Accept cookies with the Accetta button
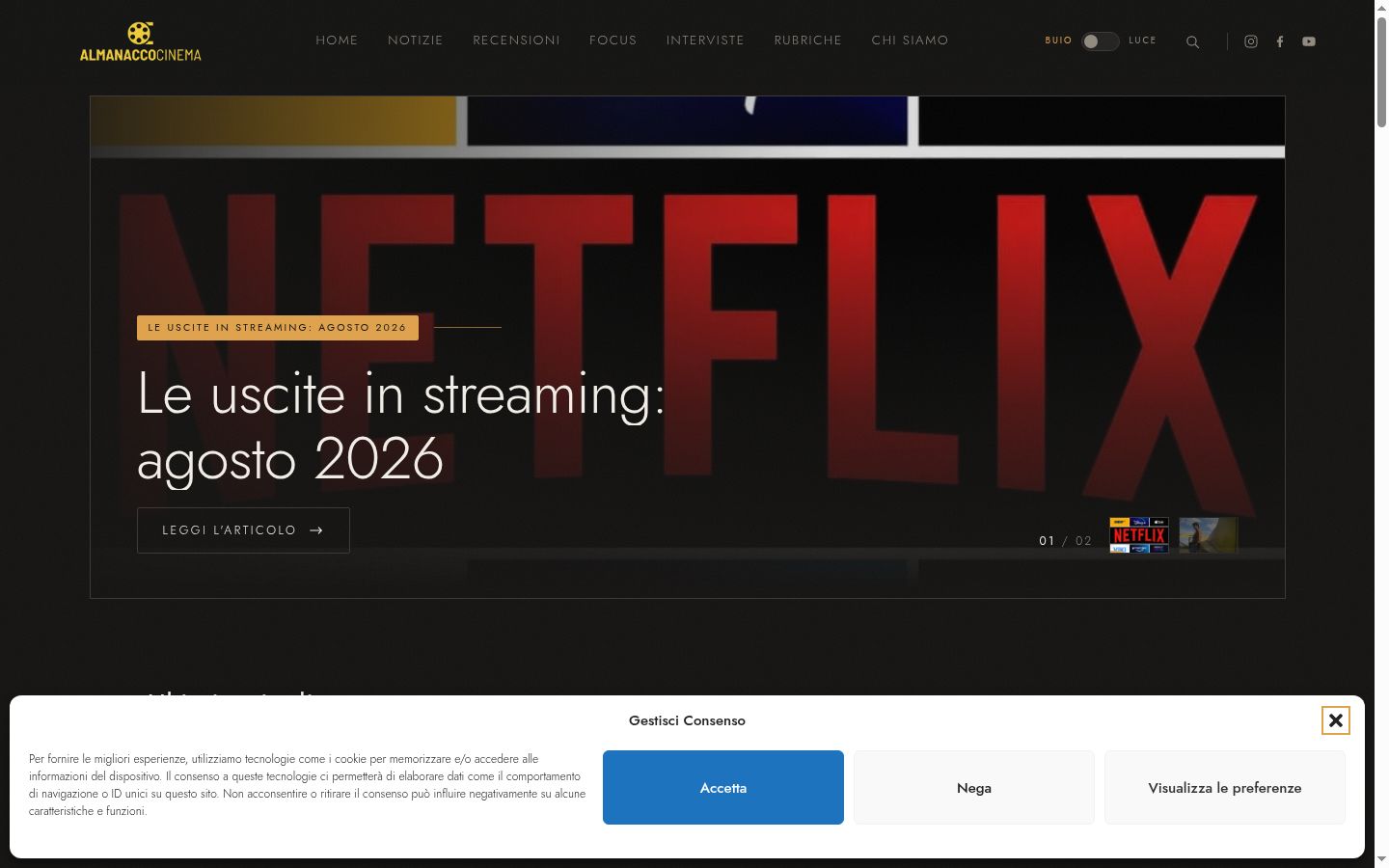Image resolution: width=1389 pixels, height=868 pixels. click(x=723, y=788)
